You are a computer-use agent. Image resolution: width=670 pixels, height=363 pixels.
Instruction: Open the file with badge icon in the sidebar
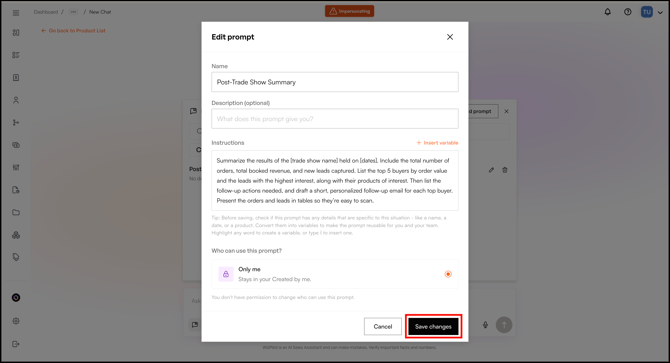tap(16, 190)
